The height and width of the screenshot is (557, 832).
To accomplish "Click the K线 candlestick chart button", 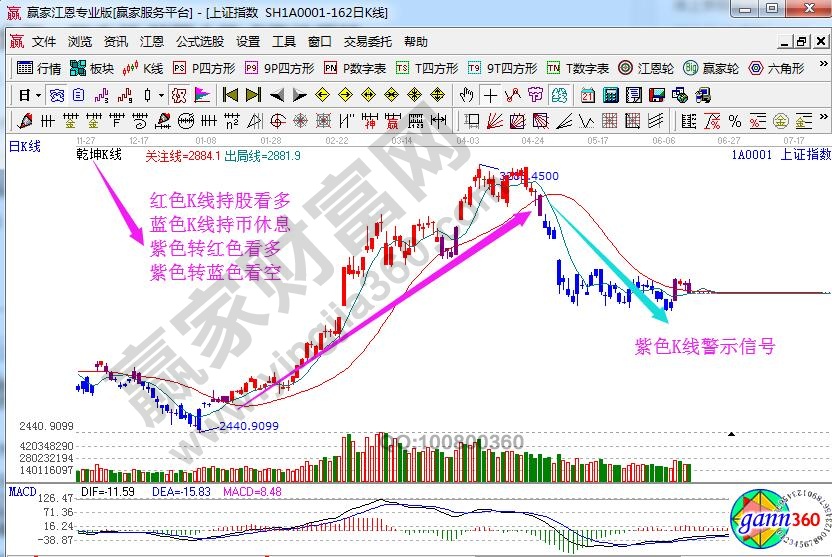I will 143,69.
